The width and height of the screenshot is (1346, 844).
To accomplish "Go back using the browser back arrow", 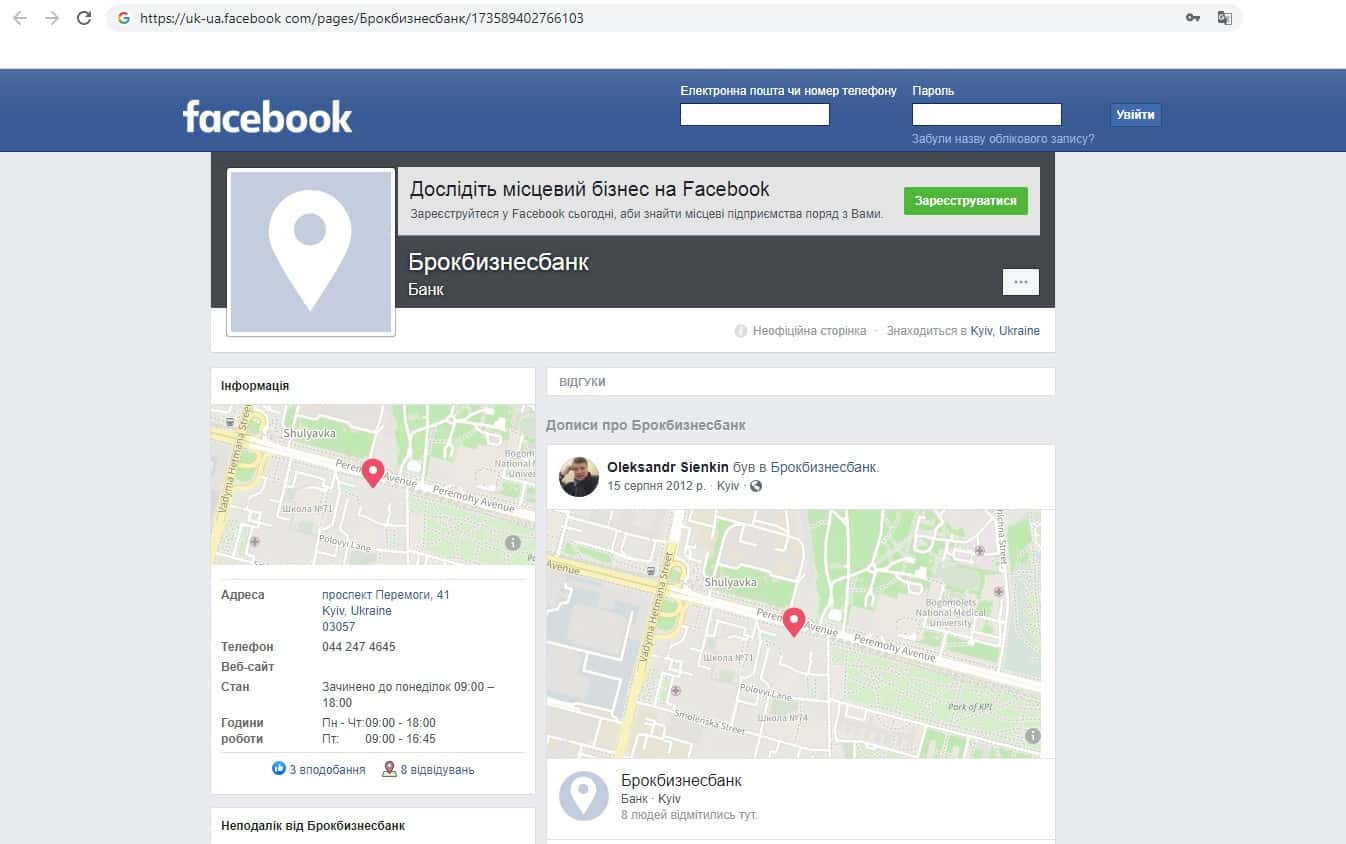I will coord(20,18).
